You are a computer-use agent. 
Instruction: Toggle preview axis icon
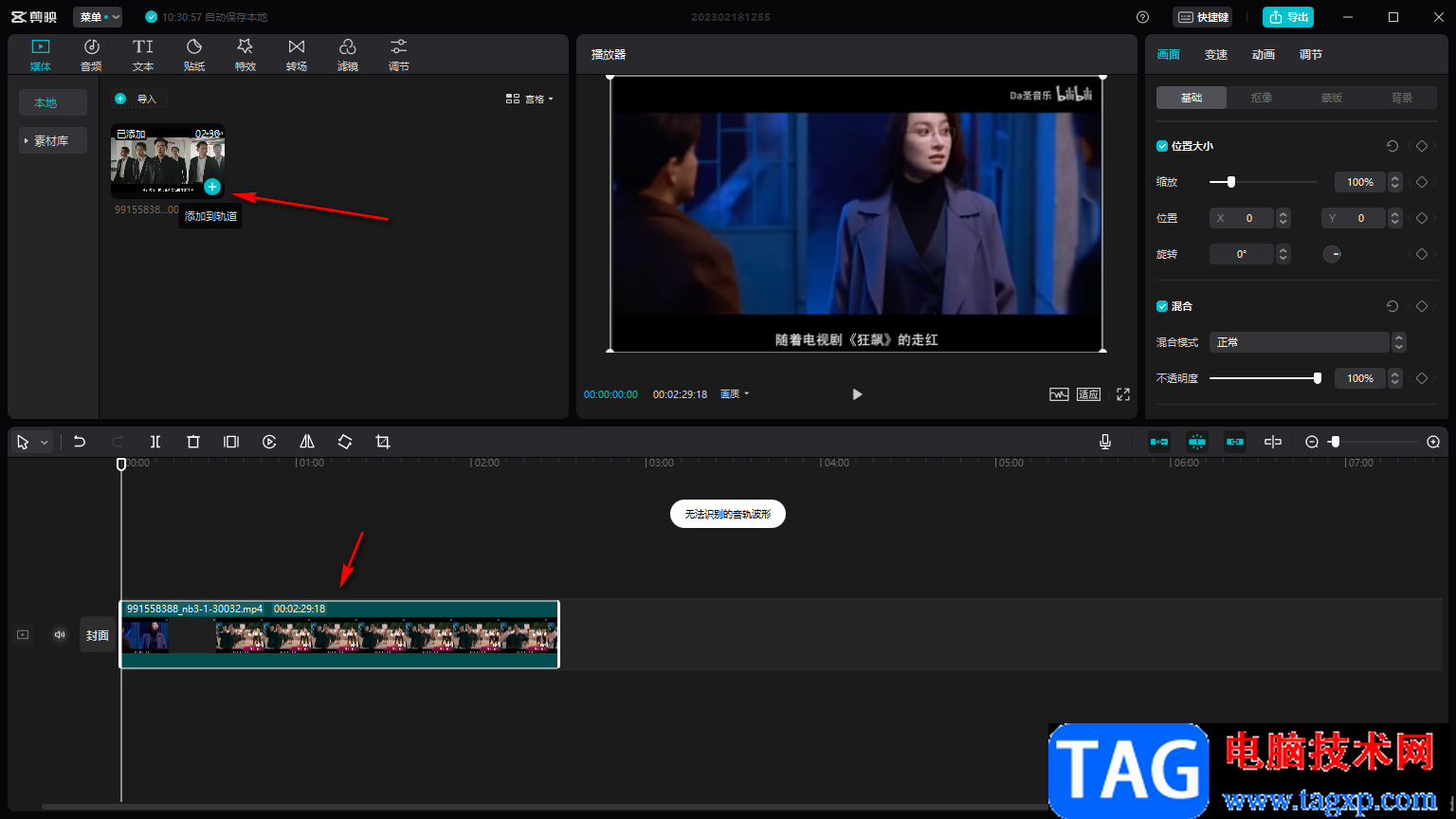[1273, 442]
